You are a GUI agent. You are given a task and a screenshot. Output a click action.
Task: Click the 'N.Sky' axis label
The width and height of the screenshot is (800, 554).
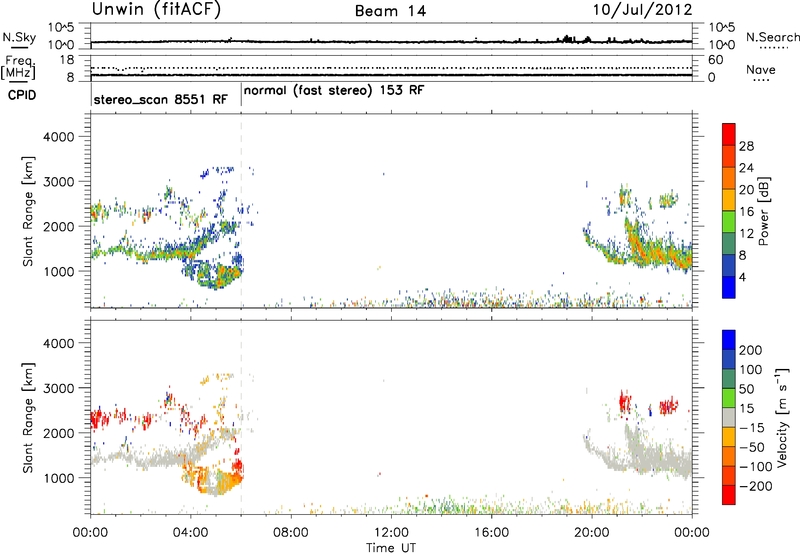coord(19,37)
